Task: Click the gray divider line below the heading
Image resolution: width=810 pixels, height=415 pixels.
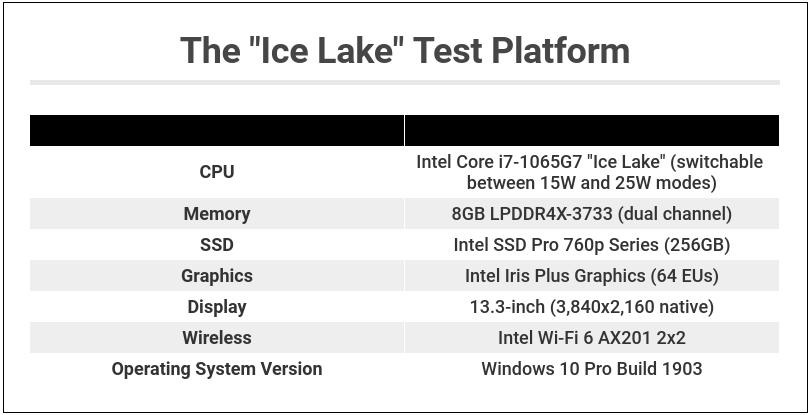Action: (404, 82)
